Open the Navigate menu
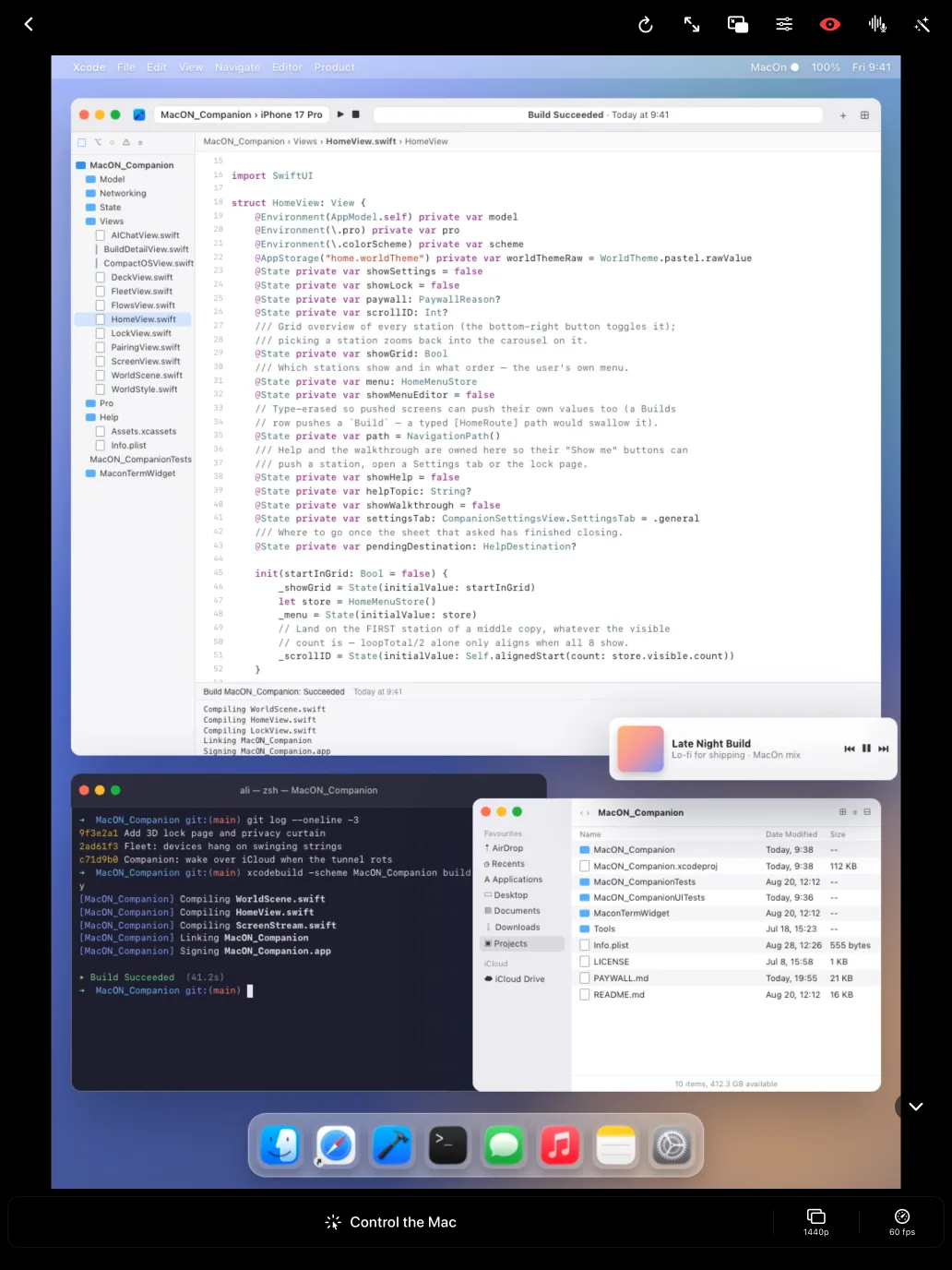 pyautogui.click(x=237, y=67)
